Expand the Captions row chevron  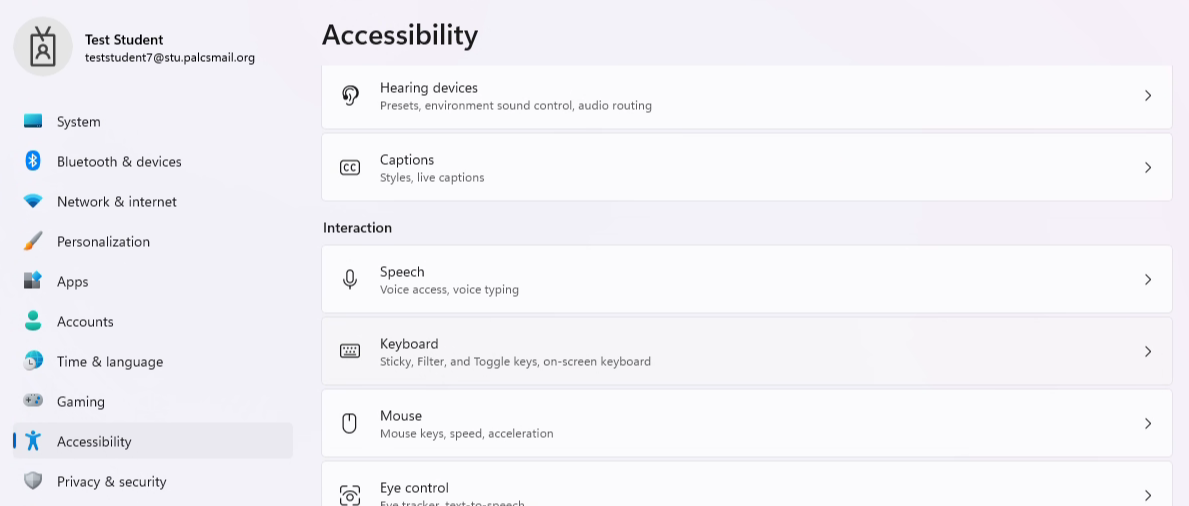(x=1147, y=168)
